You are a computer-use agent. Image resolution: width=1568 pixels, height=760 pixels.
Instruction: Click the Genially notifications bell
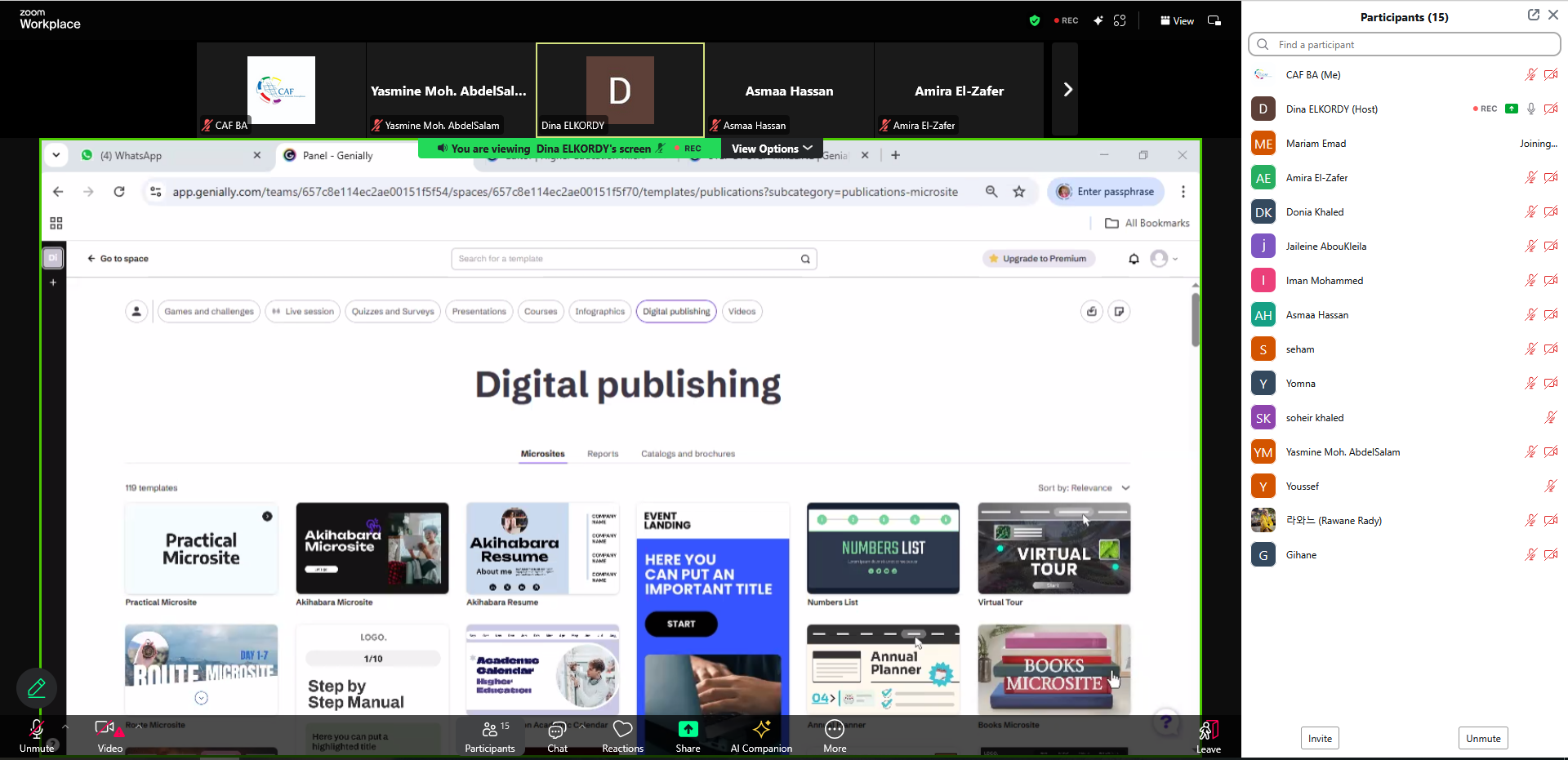point(1134,259)
